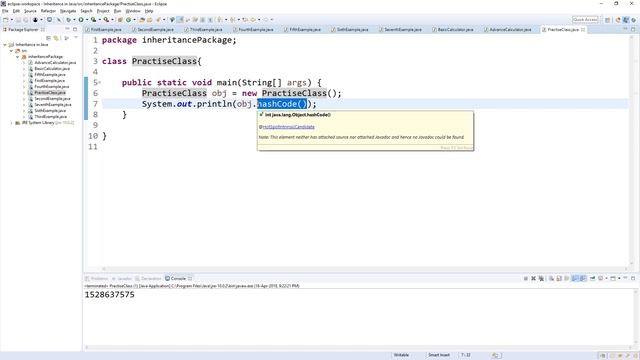
Task: Click the Debug bug icon in toolbar
Action: click(68, 20)
